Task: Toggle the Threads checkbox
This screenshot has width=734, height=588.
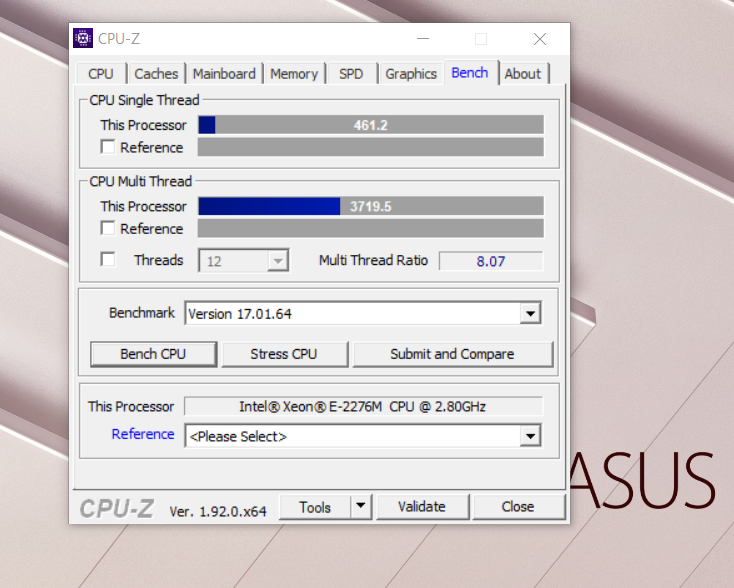Action: (x=108, y=260)
